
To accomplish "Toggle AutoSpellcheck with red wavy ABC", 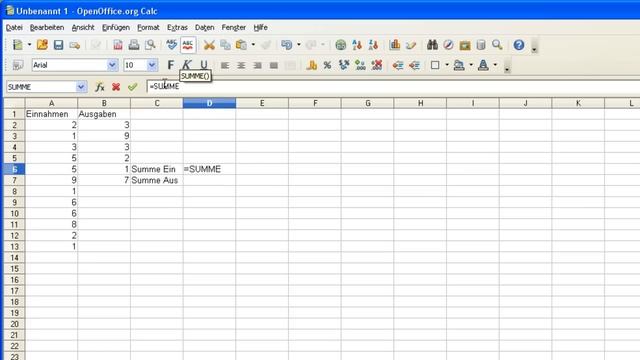I will pos(188,45).
